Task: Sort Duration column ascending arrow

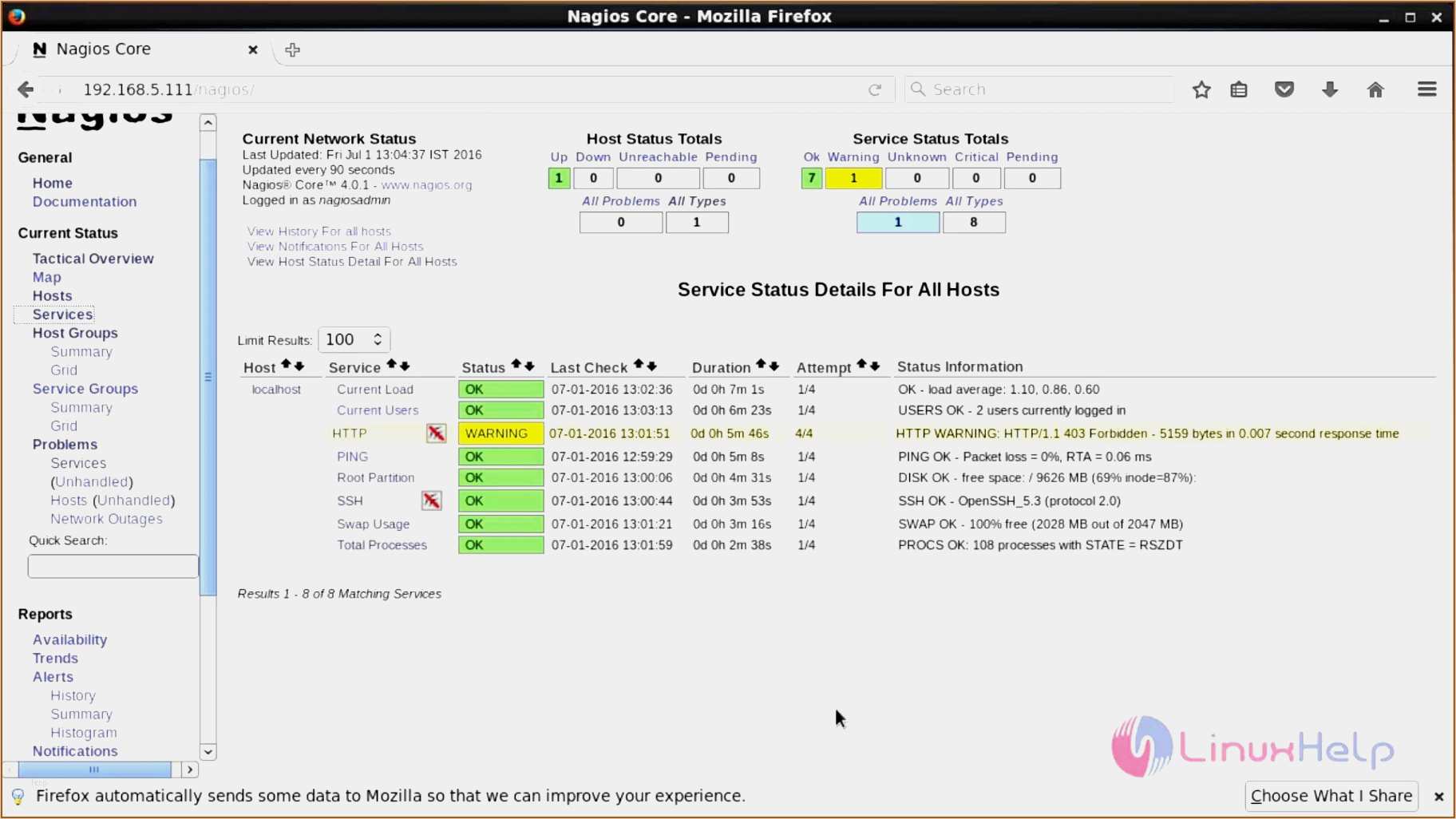Action: (x=761, y=365)
